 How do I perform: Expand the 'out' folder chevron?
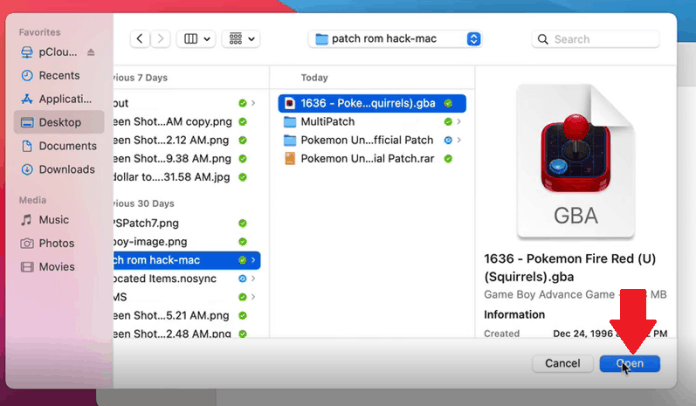coord(253,103)
